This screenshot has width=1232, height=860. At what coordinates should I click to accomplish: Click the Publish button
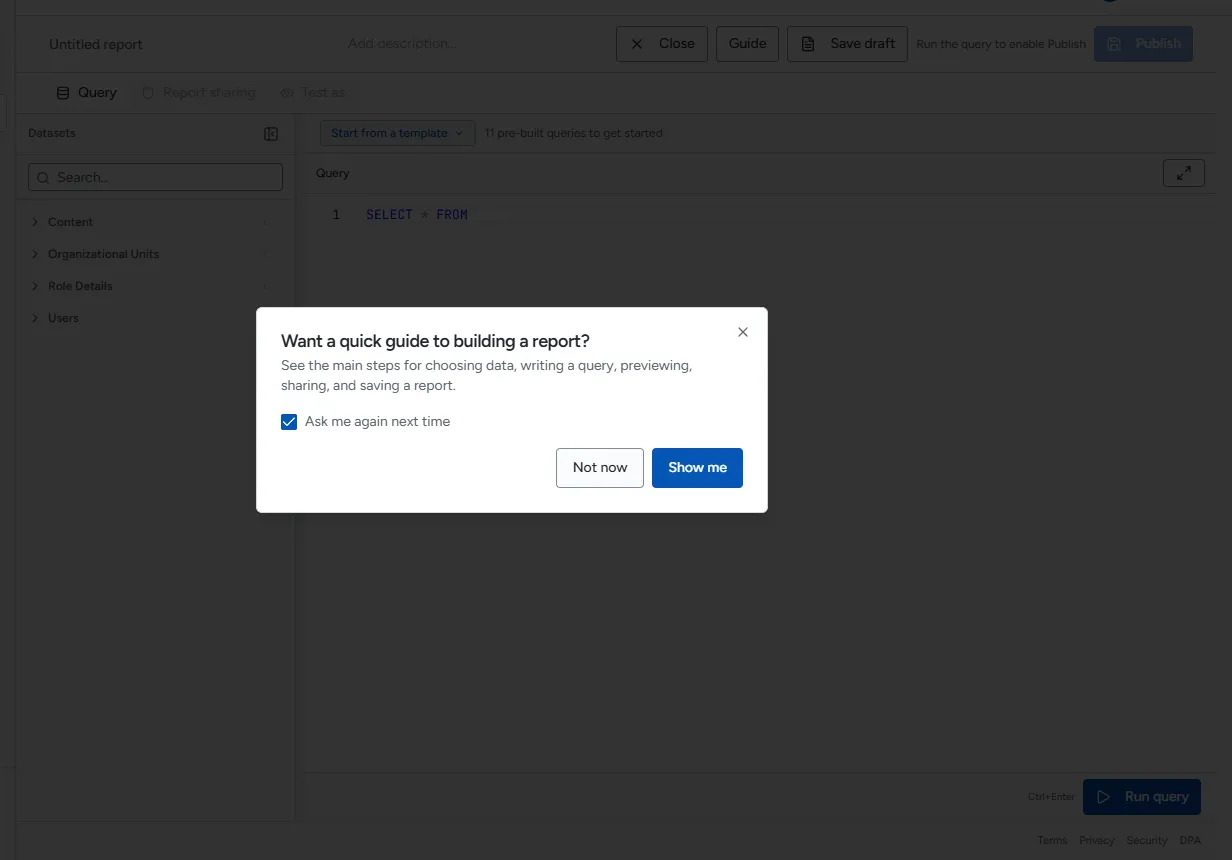click(x=1143, y=44)
